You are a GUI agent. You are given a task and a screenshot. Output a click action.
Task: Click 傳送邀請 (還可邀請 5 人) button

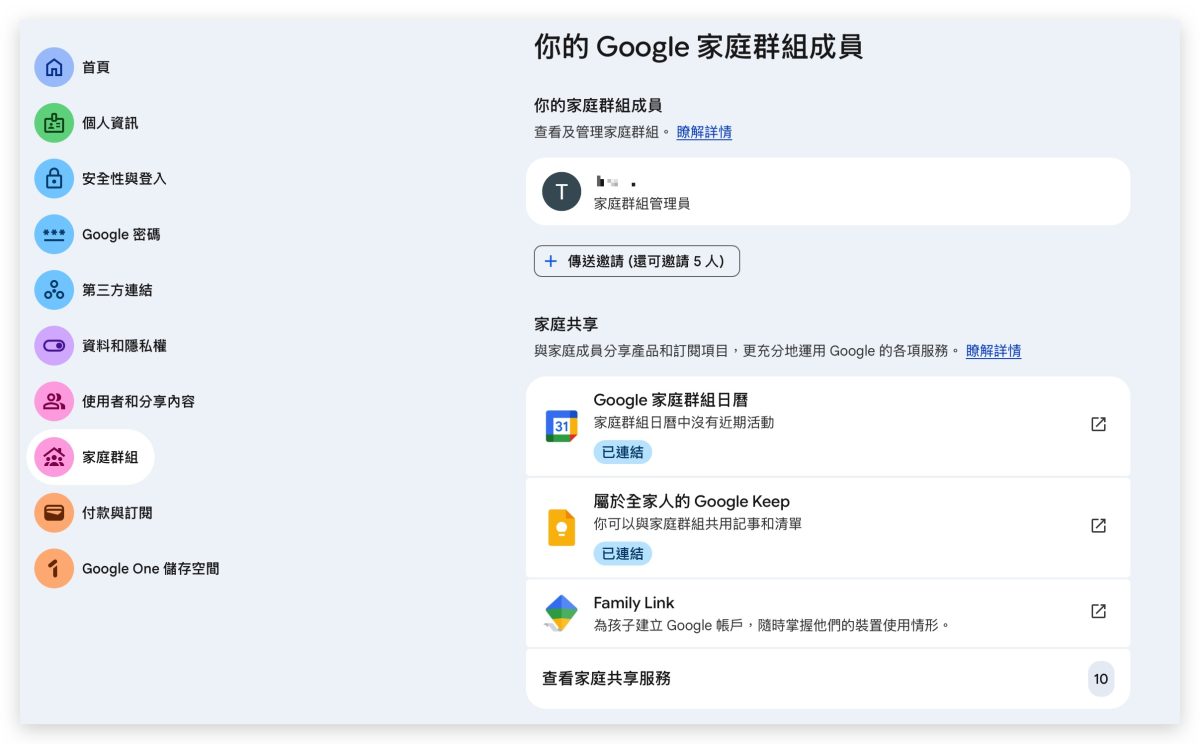click(637, 261)
